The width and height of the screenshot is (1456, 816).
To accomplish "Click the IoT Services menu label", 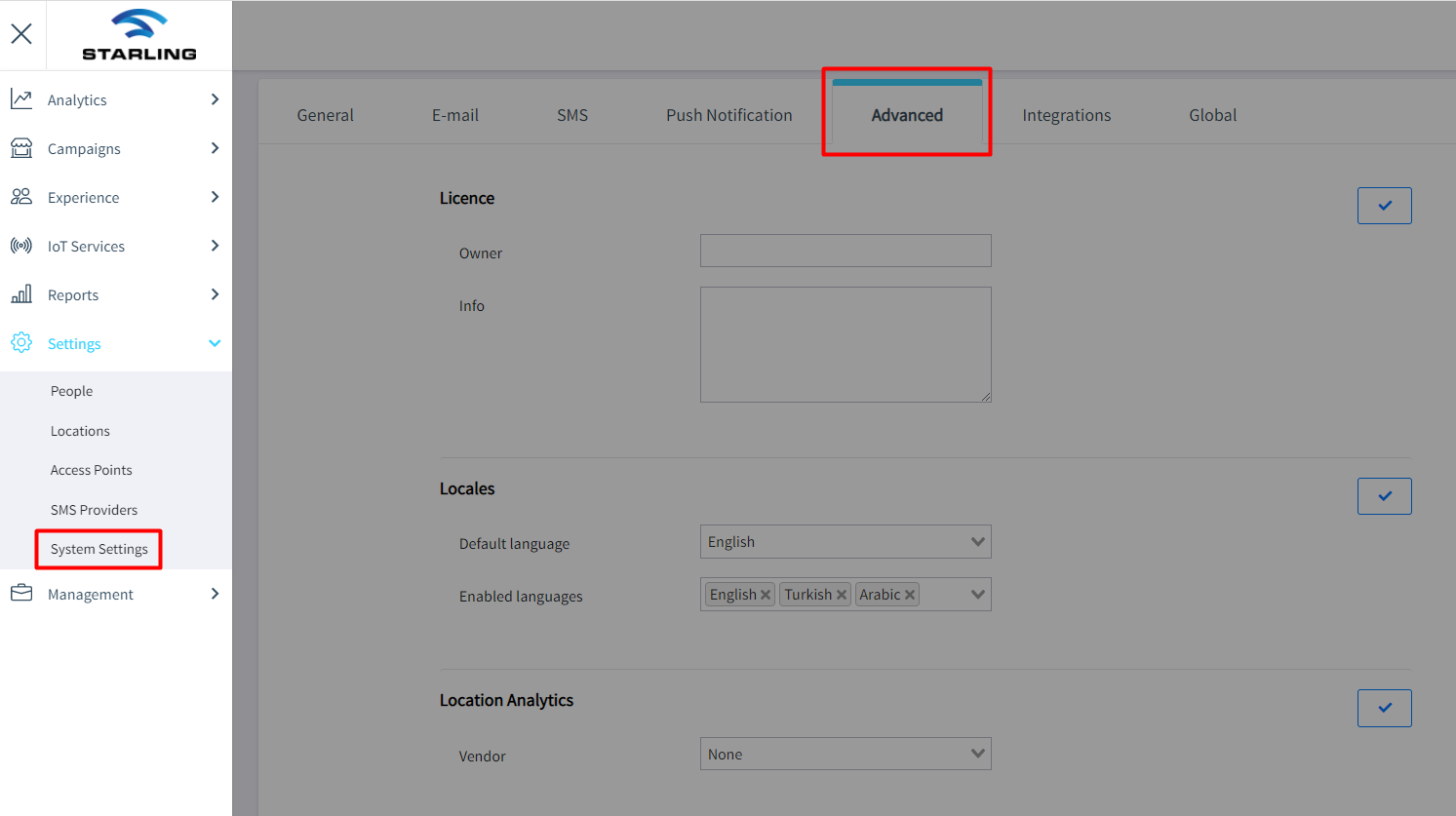I will pyautogui.click(x=86, y=247).
